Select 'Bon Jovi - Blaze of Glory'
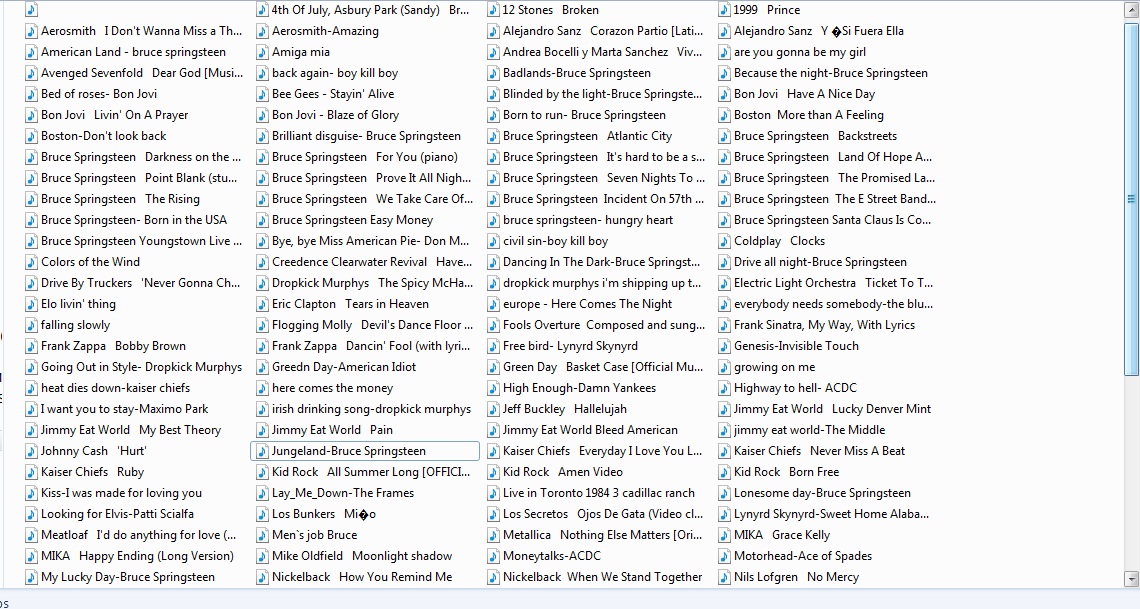Viewport: 1140px width, 609px height. click(335, 116)
